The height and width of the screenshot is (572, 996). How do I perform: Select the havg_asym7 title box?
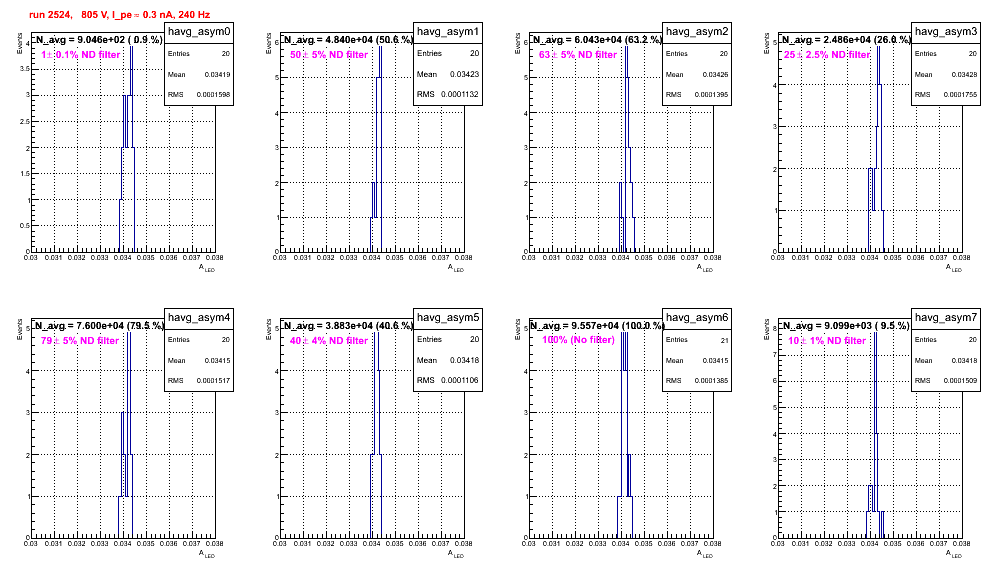click(x=946, y=318)
